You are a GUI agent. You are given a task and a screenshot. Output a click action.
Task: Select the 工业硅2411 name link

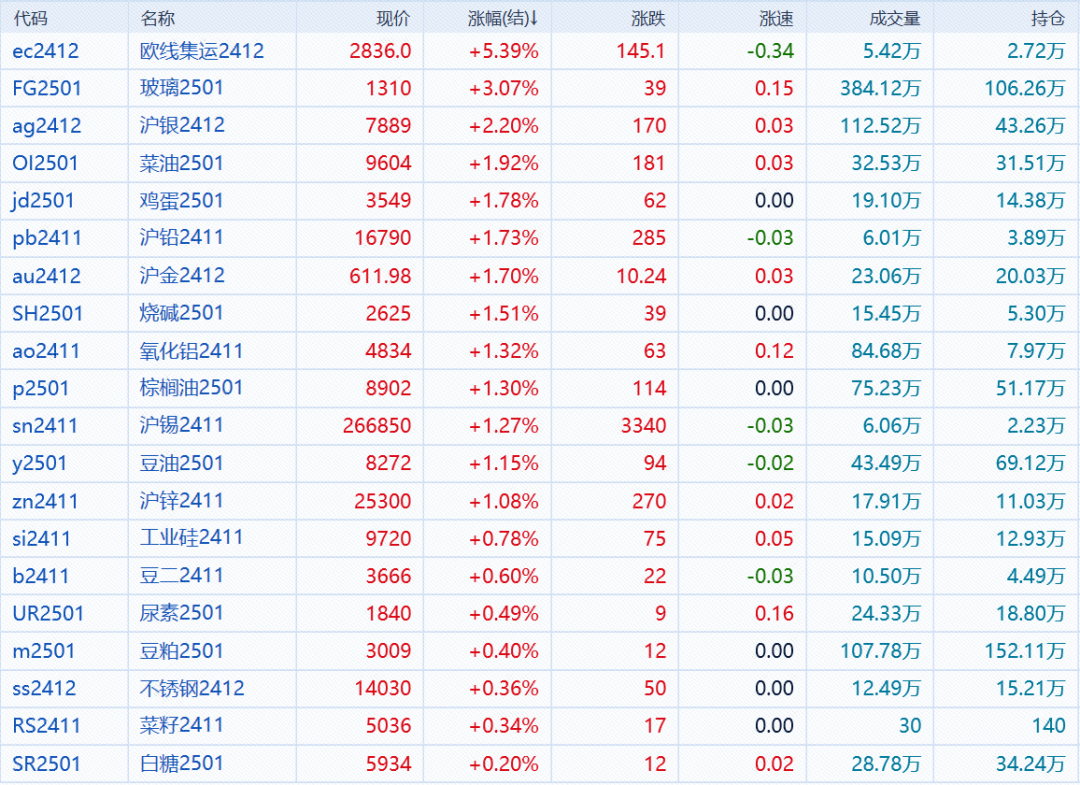tap(191, 538)
